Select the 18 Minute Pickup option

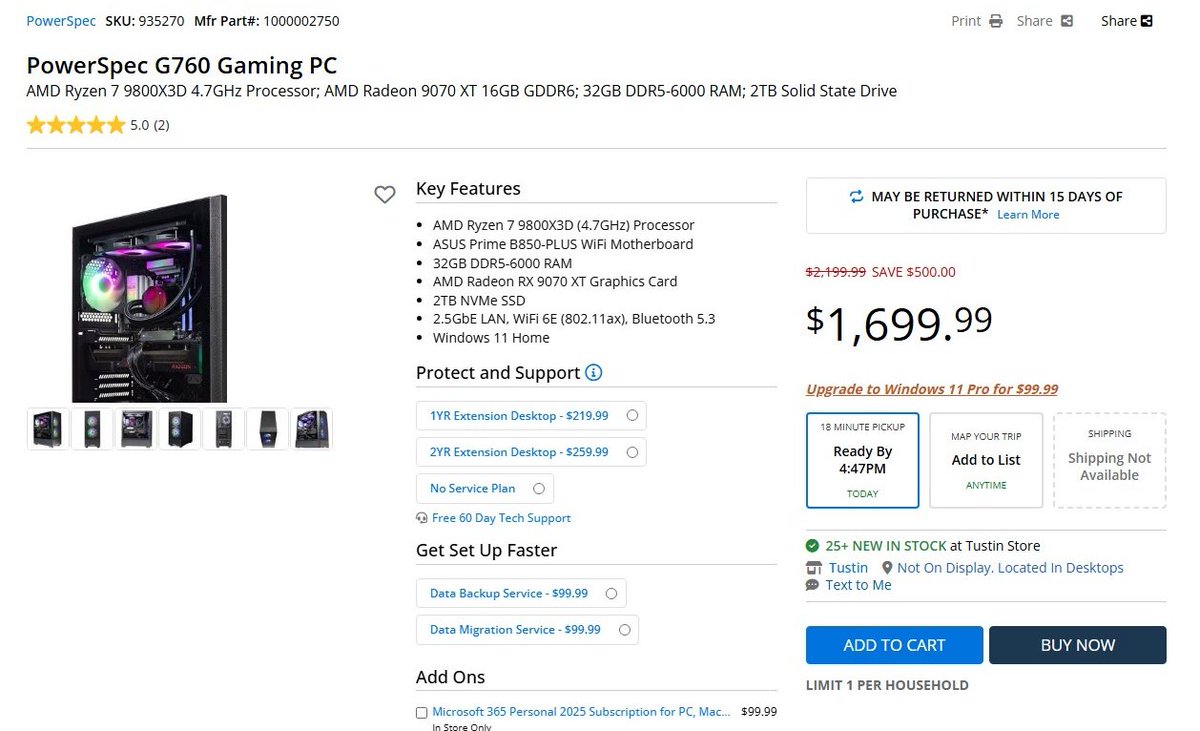[862, 460]
